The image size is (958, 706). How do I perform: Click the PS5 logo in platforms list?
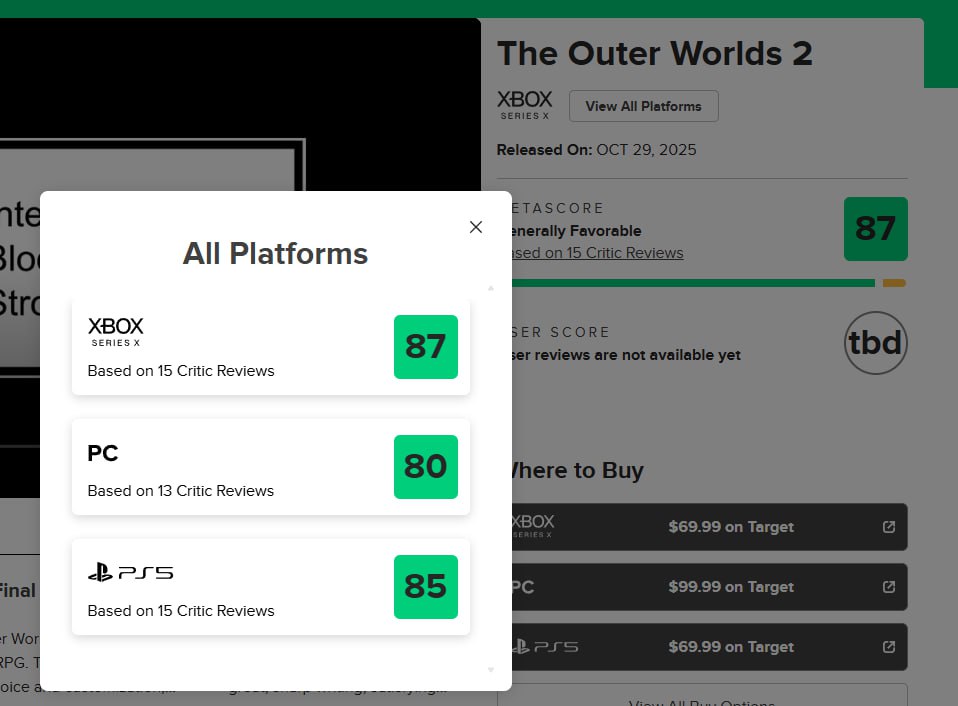coord(130,573)
